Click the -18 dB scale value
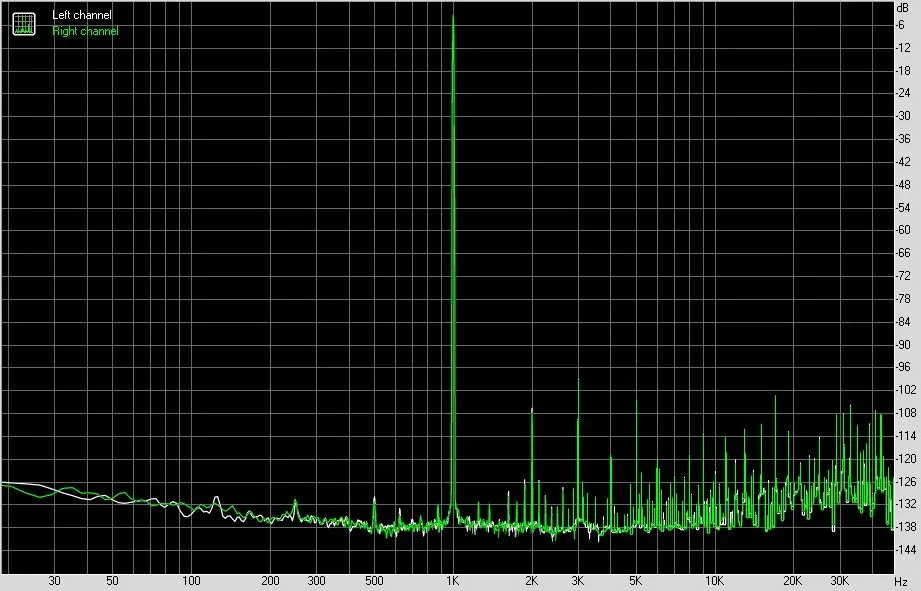This screenshot has width=921, height=591. point(903,70)
